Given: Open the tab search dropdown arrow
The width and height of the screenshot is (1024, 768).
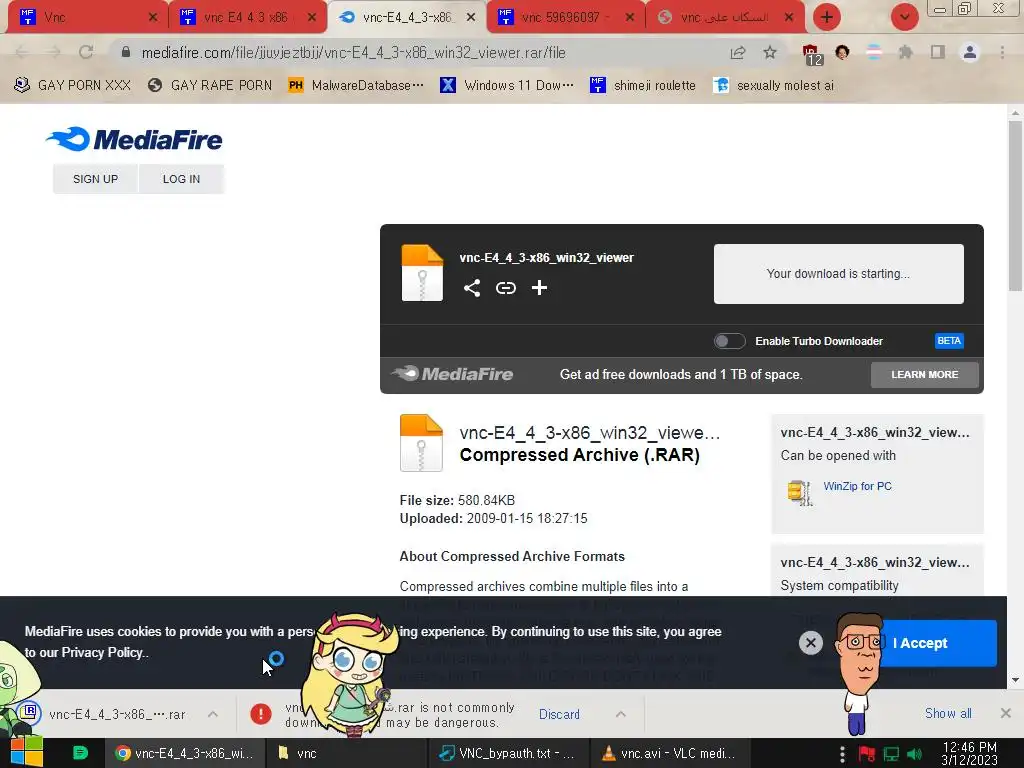Looking at the screenshot, I should [x=904, y=17].
